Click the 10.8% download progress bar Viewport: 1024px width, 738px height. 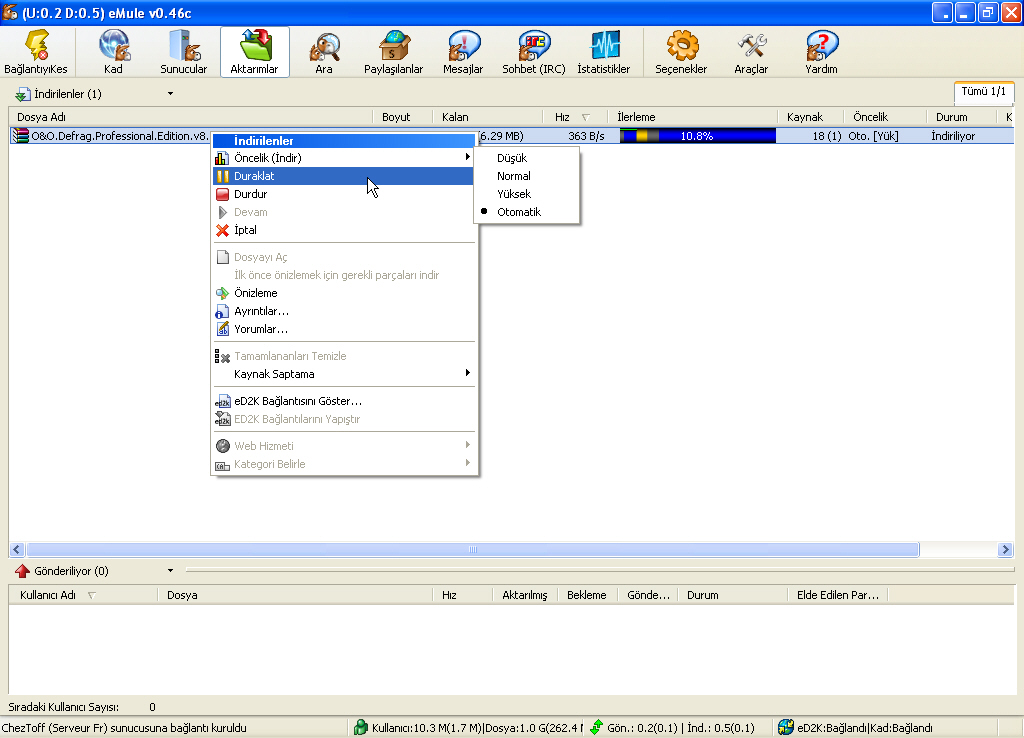697,136
